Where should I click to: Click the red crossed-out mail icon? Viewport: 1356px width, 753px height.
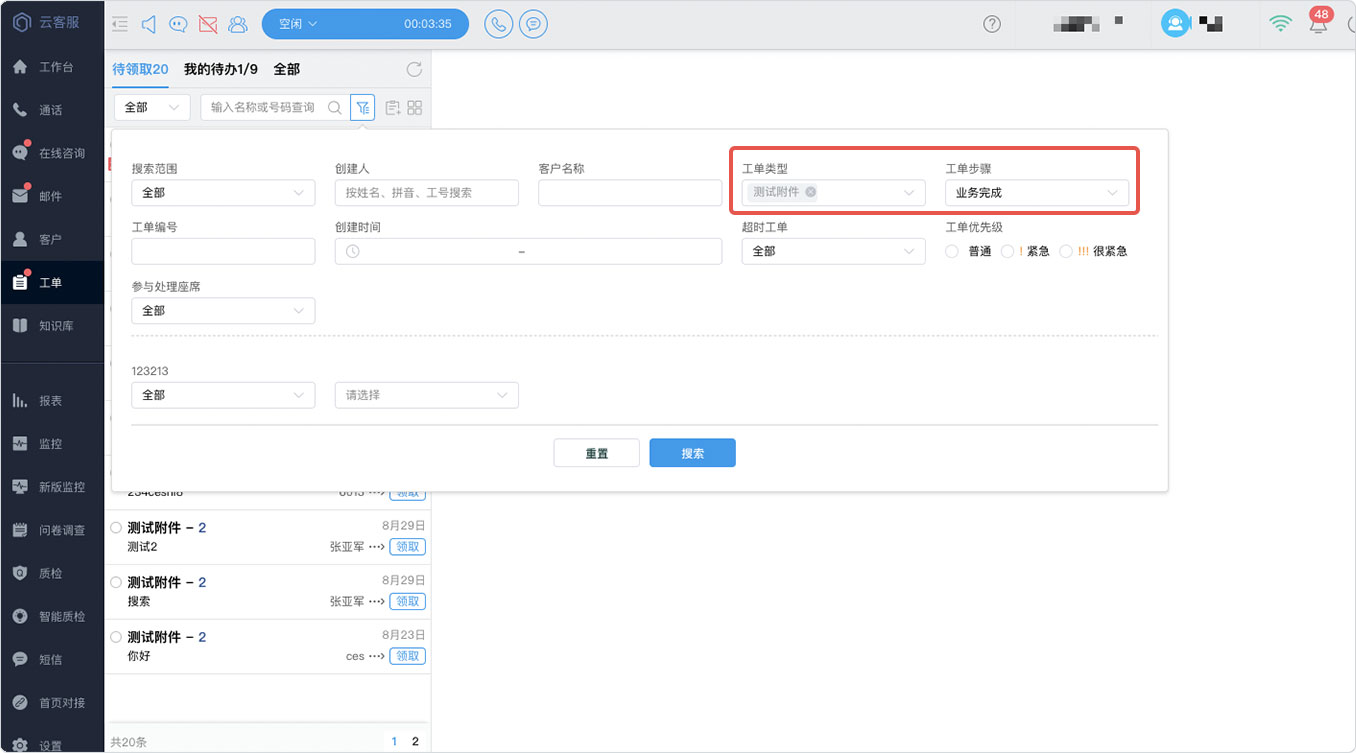[x=208, y=24]
